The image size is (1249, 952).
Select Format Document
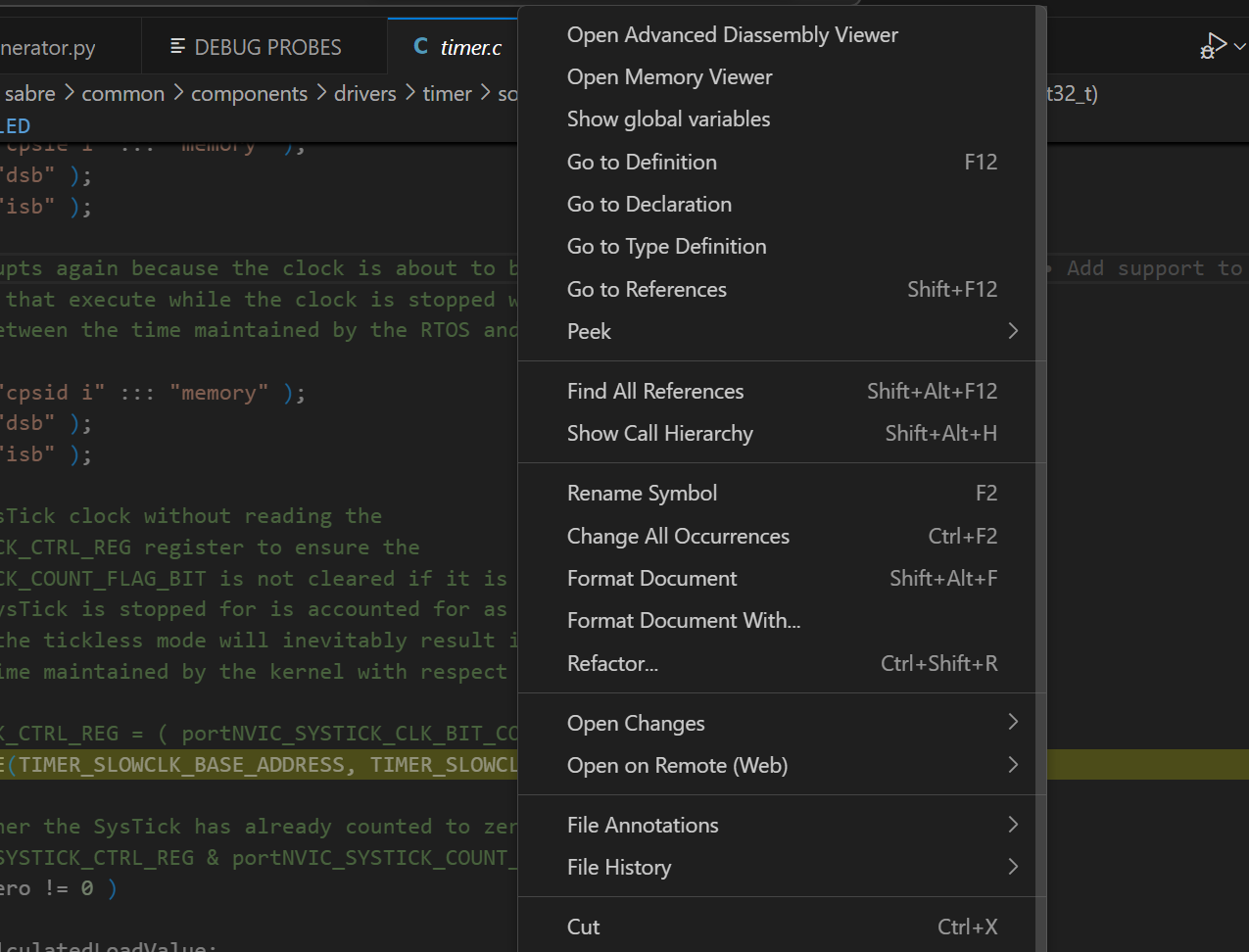(651, 578)
